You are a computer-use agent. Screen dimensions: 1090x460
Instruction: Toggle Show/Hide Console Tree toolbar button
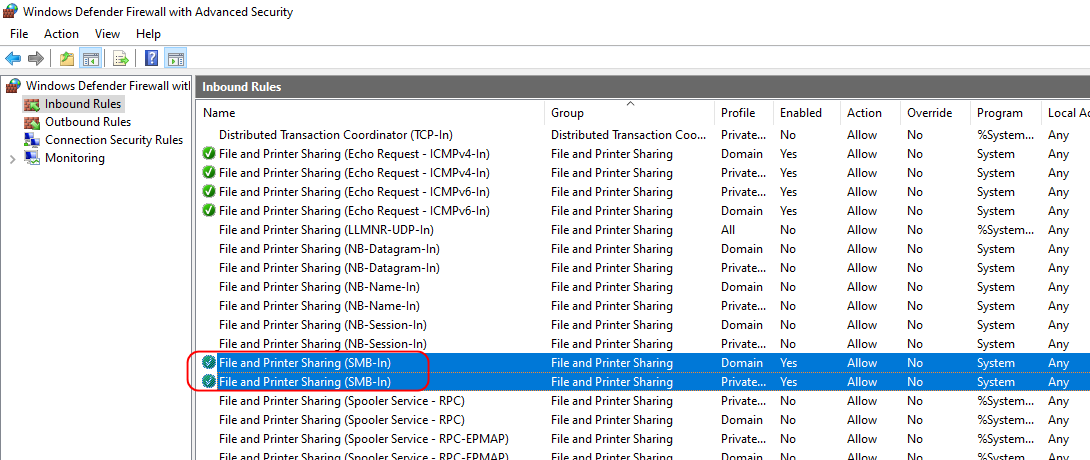point(90,59)
